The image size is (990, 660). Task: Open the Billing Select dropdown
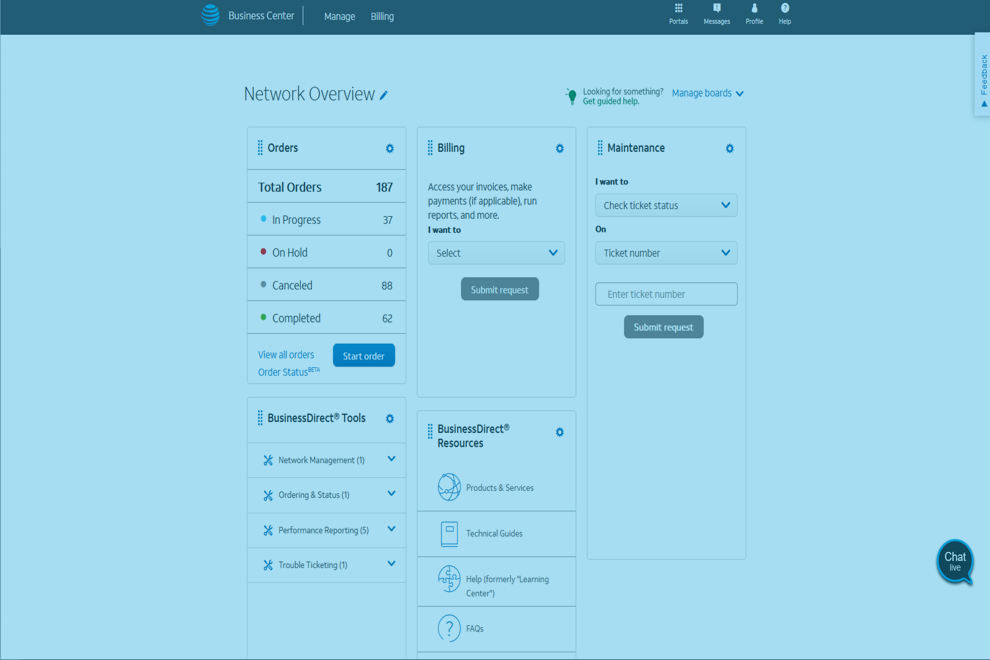[496, 253]
